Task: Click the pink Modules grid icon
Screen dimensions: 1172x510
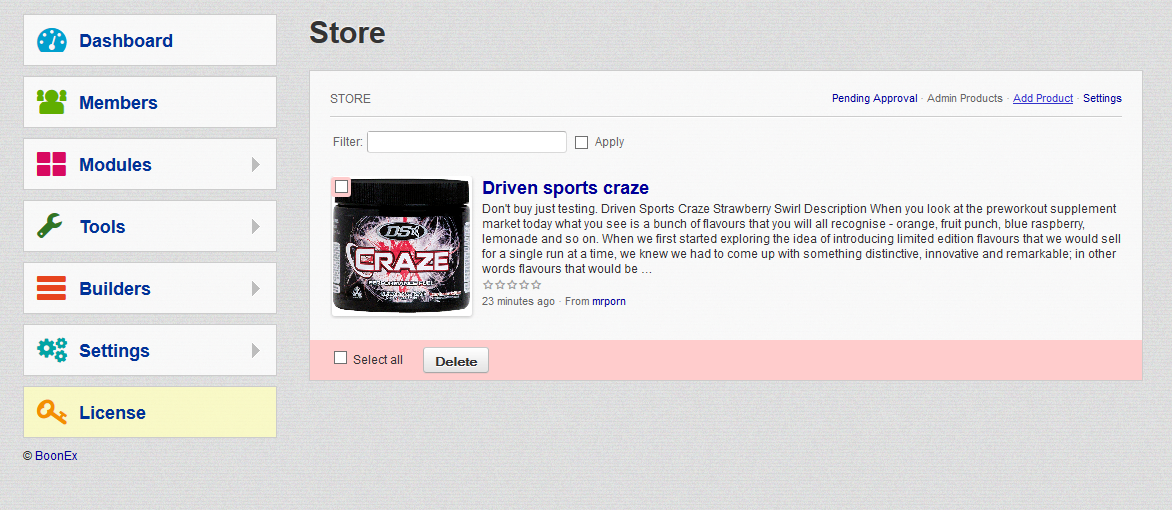Action: [x=52, y=165]
